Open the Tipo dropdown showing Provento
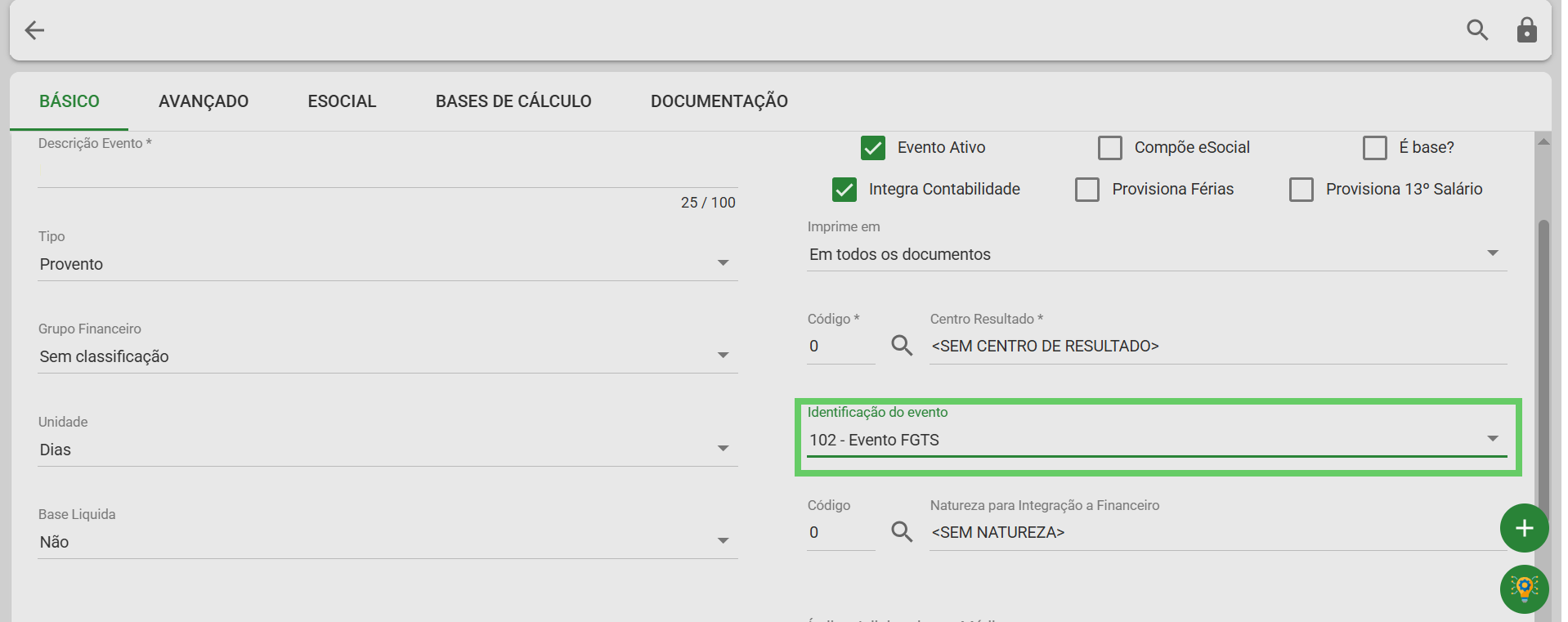This screenshot has height=622, width=1568. [x=388, y=264]
